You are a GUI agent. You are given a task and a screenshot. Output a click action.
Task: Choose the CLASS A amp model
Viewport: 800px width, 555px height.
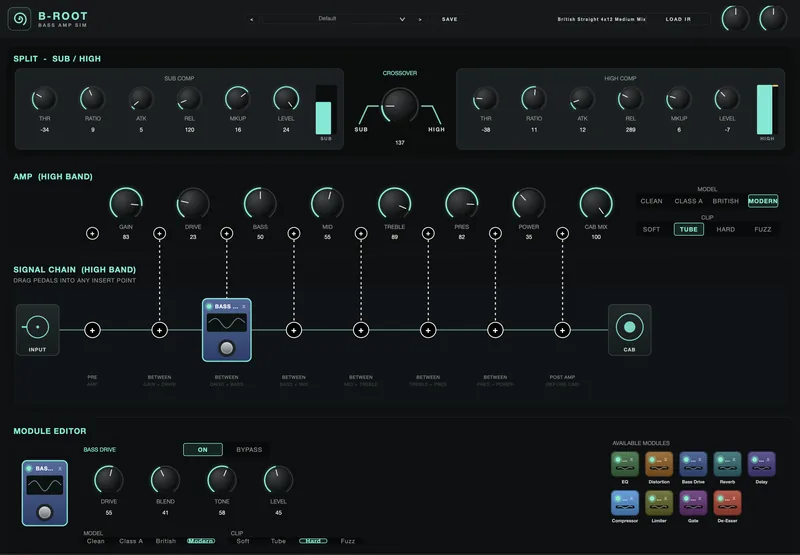tap(688, 201)
